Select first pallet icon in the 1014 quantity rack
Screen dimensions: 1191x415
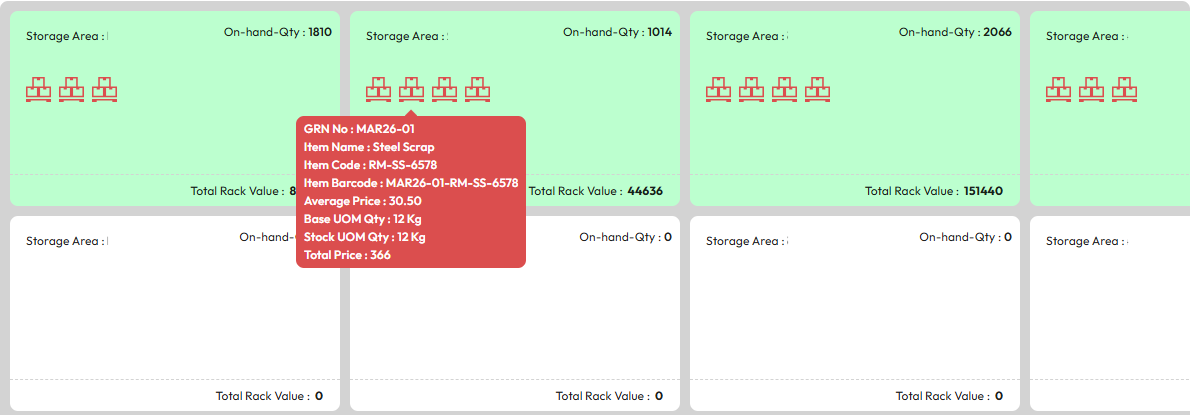(x=378, y=89)
